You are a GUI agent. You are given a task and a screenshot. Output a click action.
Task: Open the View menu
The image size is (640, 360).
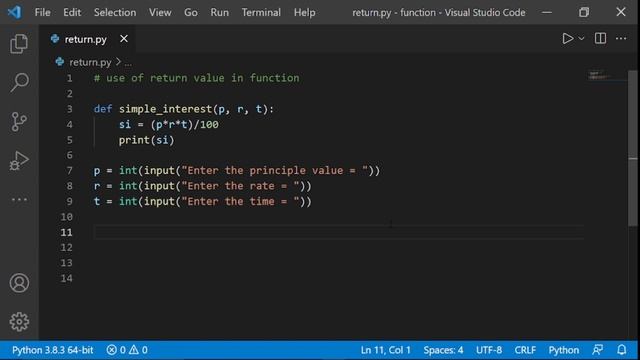[160, 12]
